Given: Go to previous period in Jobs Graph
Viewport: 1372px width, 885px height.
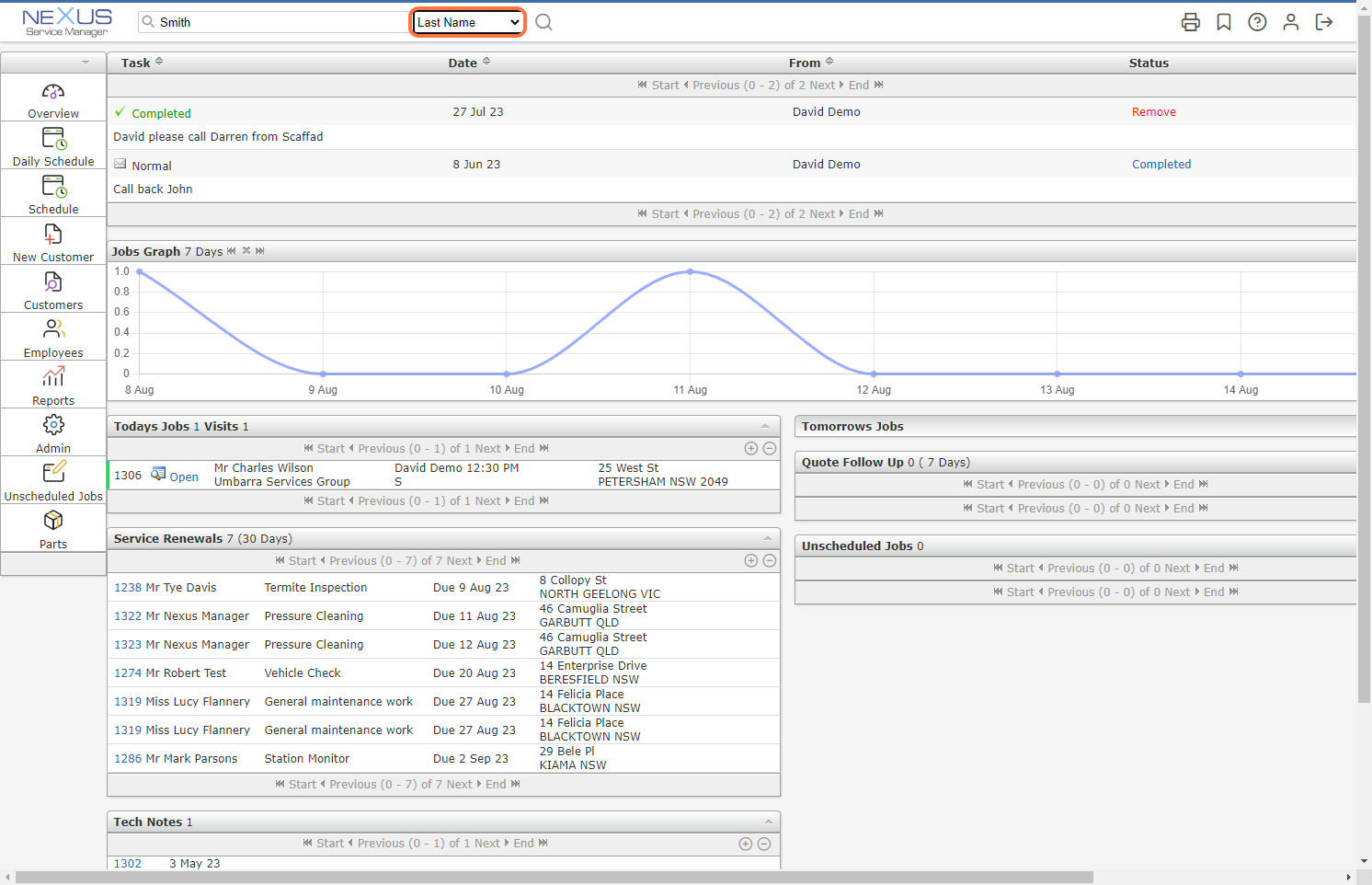Looking at the screenshot, I should click(232, 251).
